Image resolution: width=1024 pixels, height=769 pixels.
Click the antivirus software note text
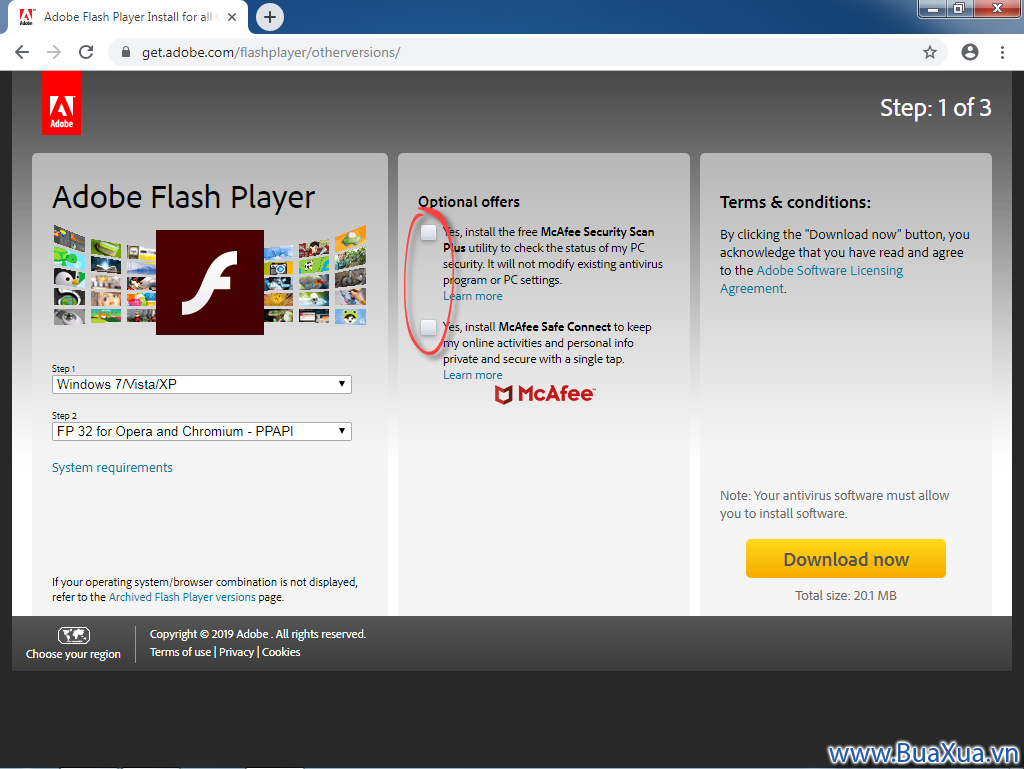(x=835, y=505)
